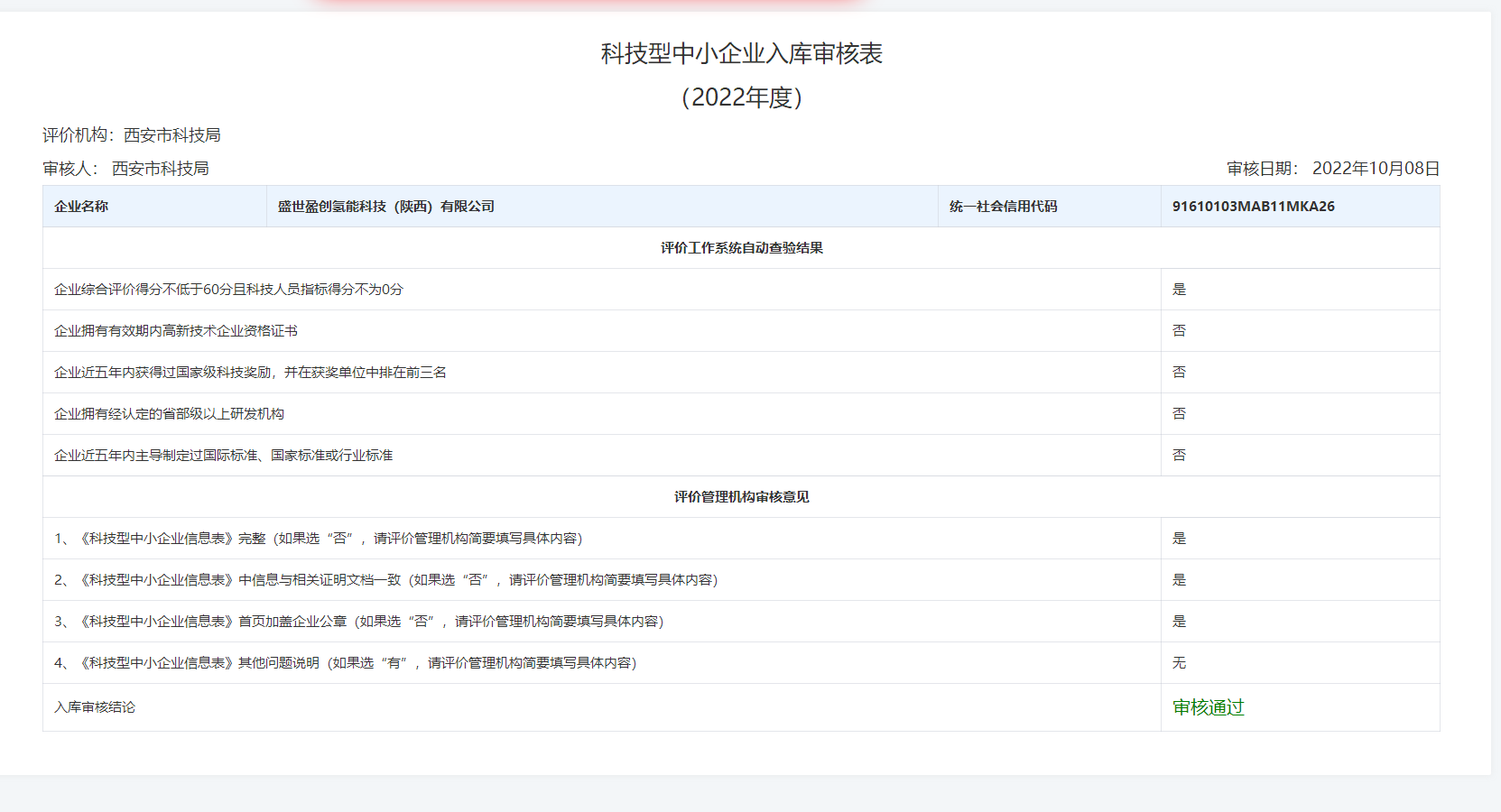Click 否 value for 主导制定标准 row
Screen dimensions: 1501x812
(1179, 456)
